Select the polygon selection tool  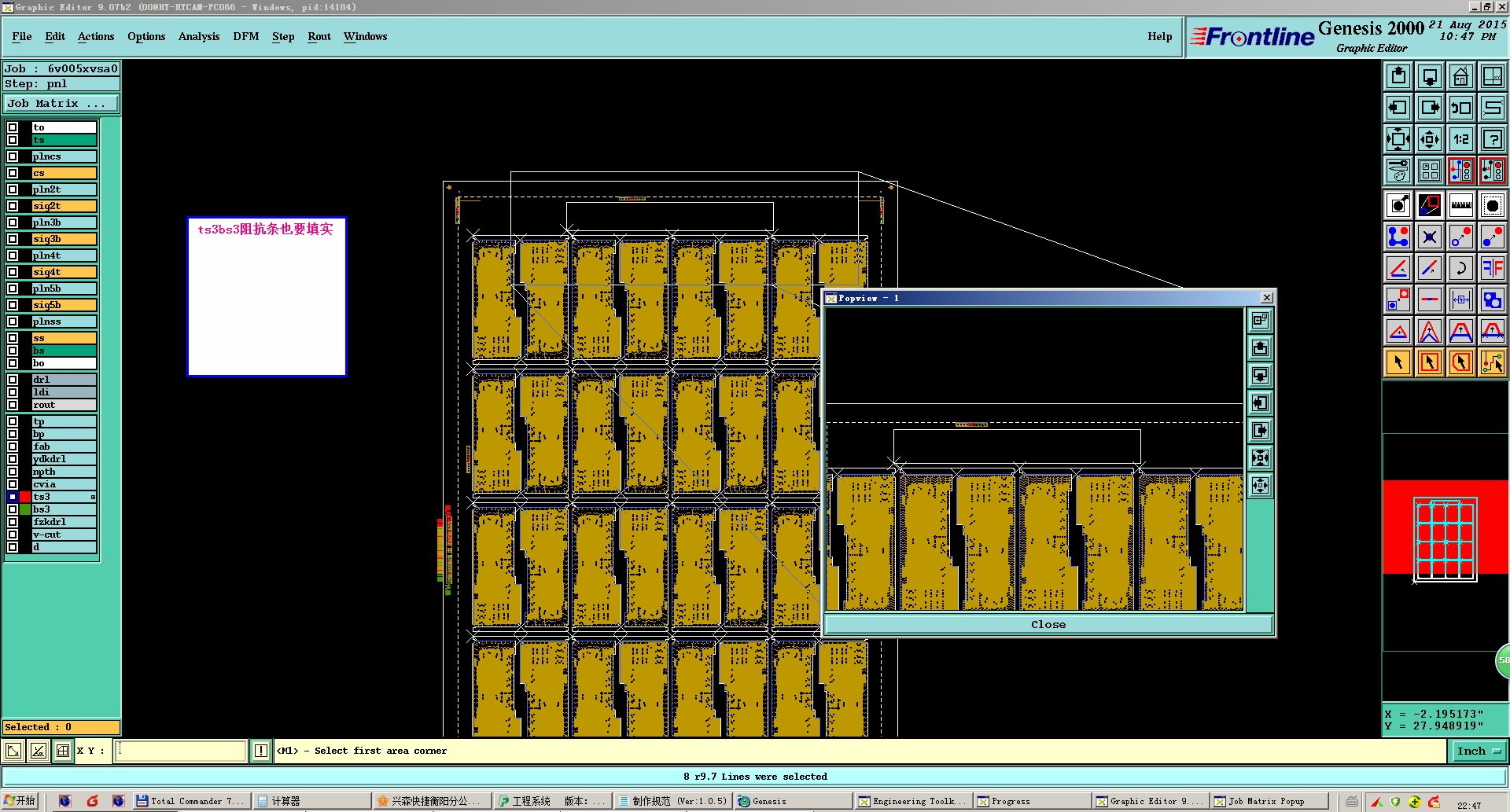[1461, 362]
